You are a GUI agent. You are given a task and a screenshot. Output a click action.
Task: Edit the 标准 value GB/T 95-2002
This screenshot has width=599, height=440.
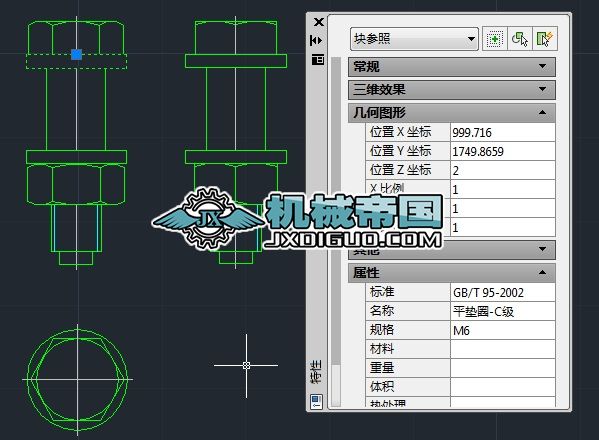tap(503, 293)
